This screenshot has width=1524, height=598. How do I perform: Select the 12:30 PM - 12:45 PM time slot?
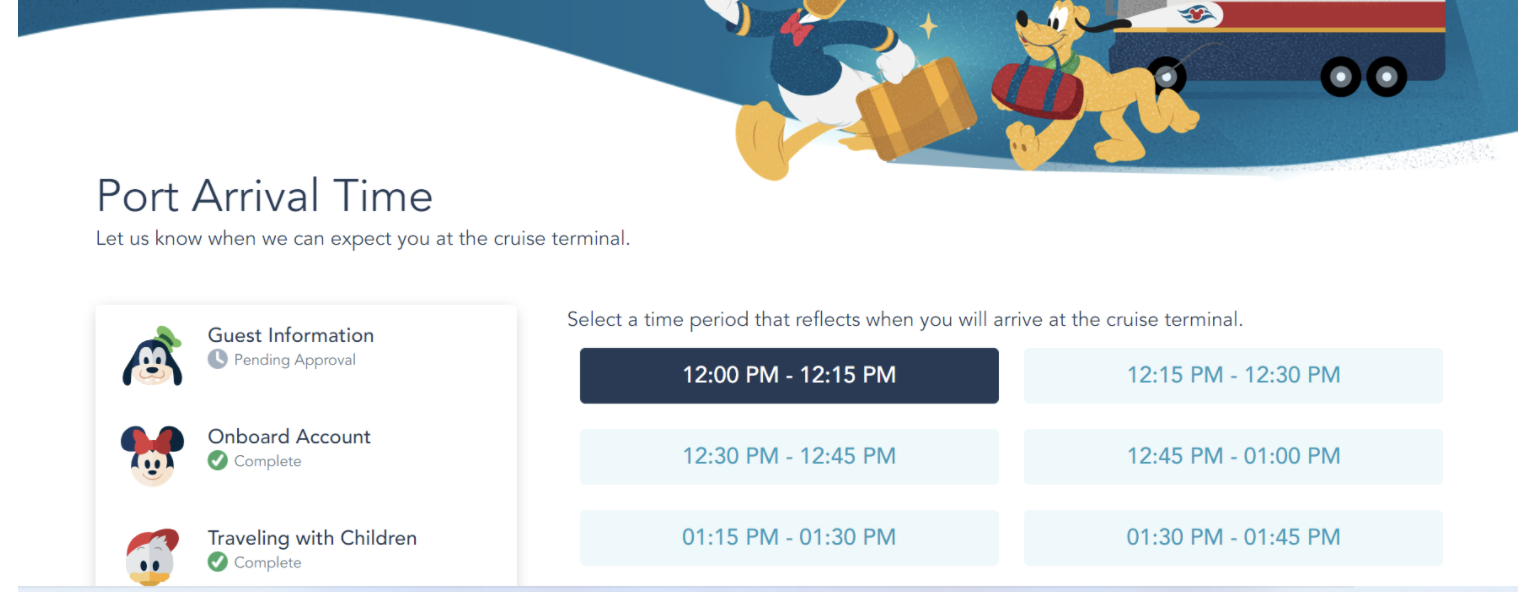789,456
